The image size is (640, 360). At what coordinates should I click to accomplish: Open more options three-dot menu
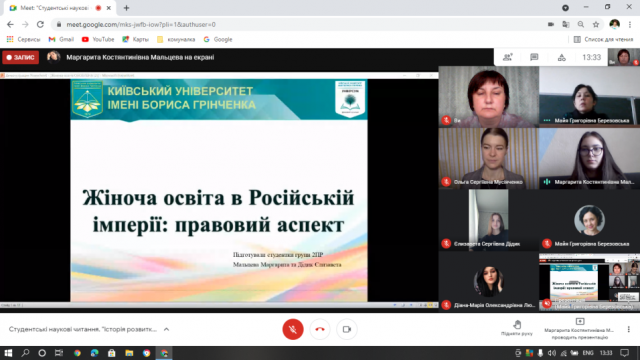coord(629,329)
